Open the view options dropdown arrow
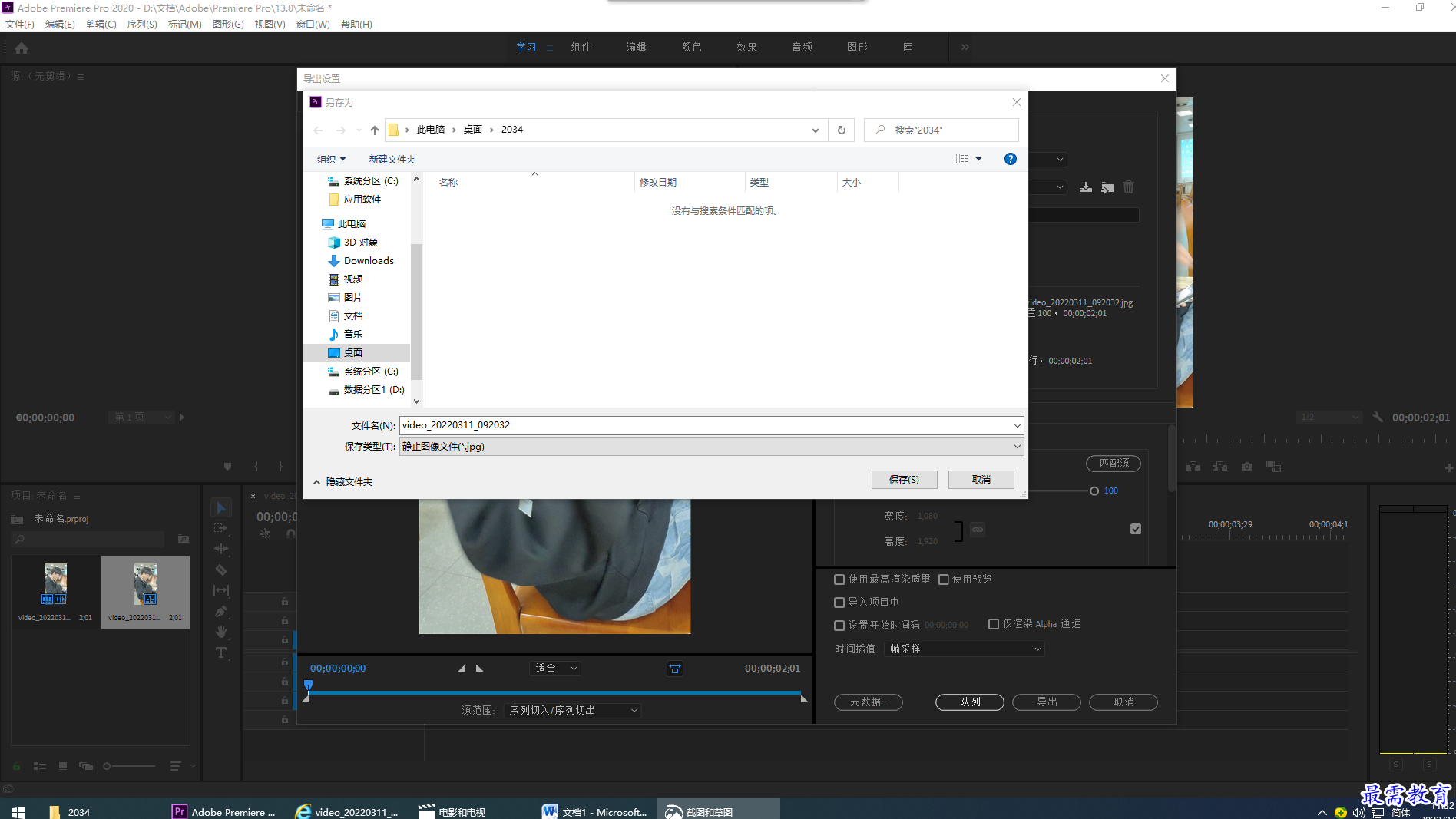1456x819 pixels. click(x=978, y=159)
